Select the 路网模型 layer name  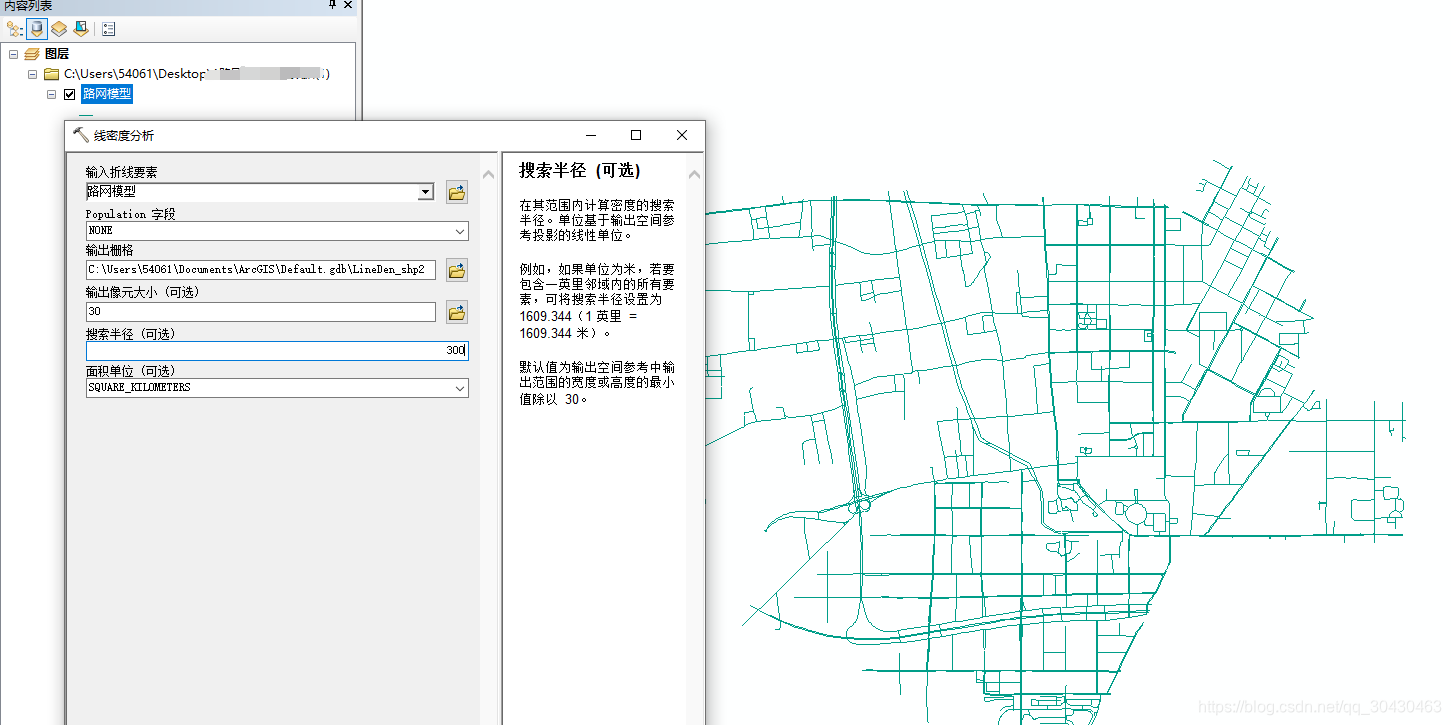[106, 93]
